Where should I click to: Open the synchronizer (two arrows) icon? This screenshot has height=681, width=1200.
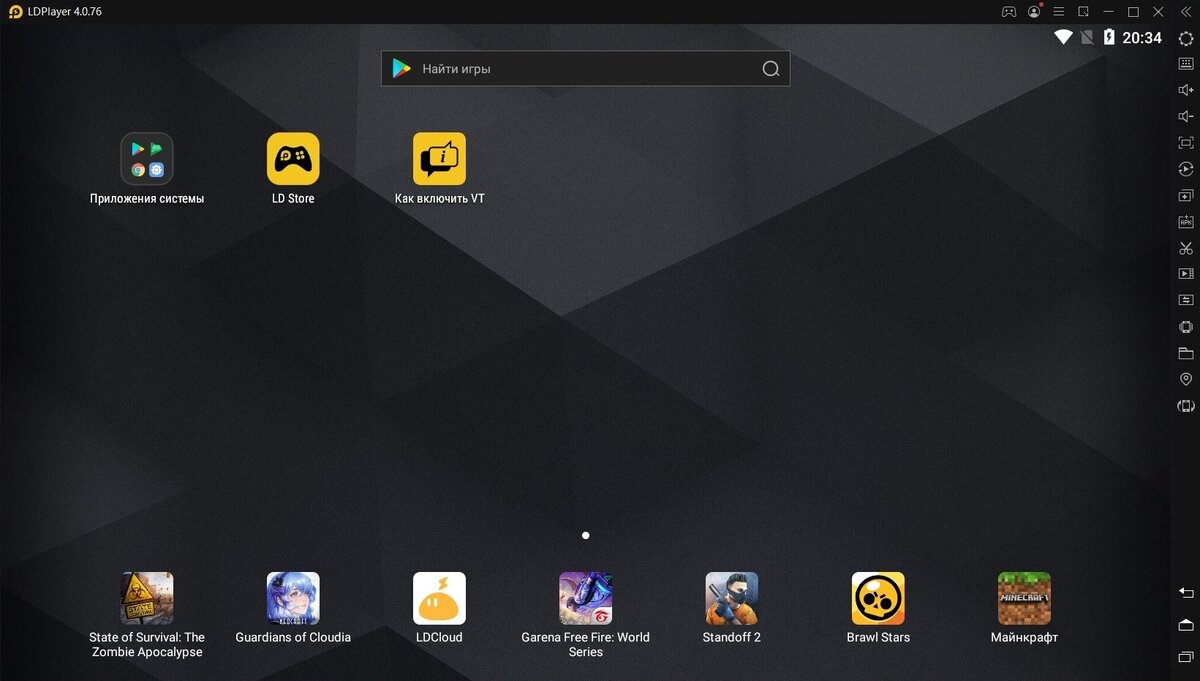(1186, 299)
